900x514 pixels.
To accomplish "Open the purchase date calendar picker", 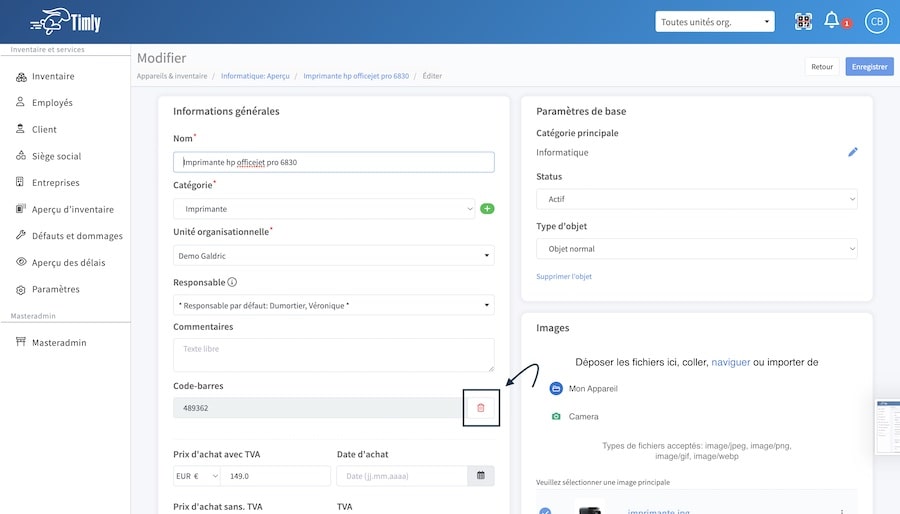I will tap(481, 476).
